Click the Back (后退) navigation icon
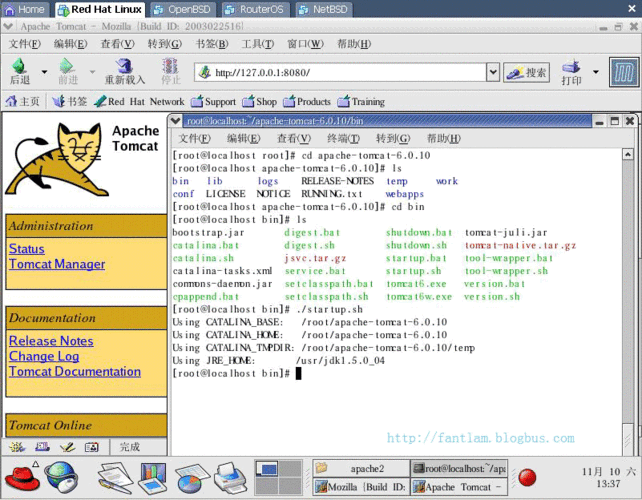Image resolution: width=642 pixels, height=500 pixels. point(19,70)
